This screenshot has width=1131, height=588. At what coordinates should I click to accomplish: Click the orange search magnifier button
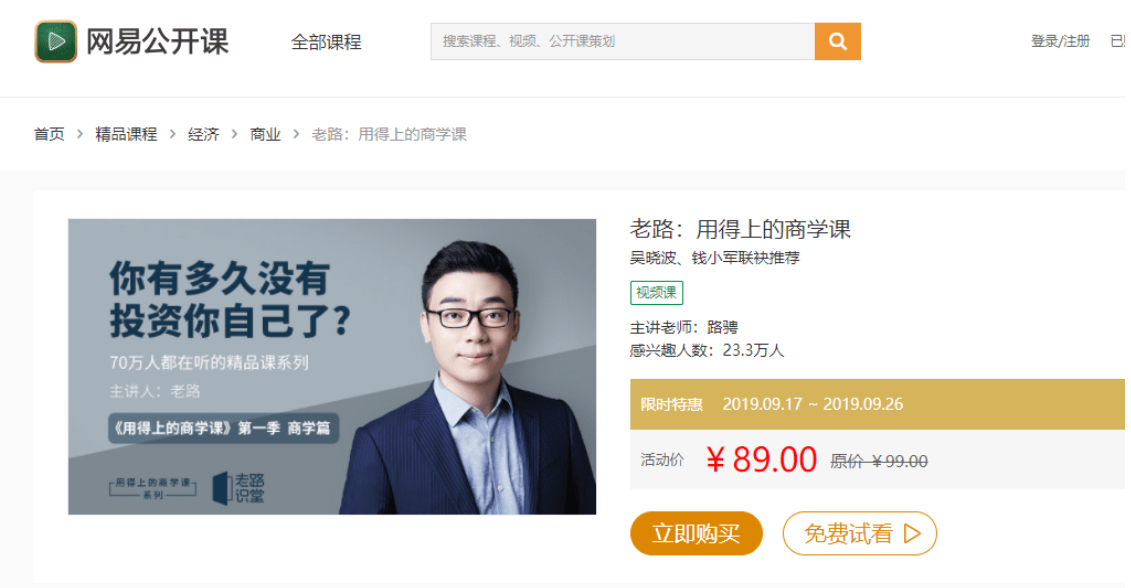click(837, 41)
